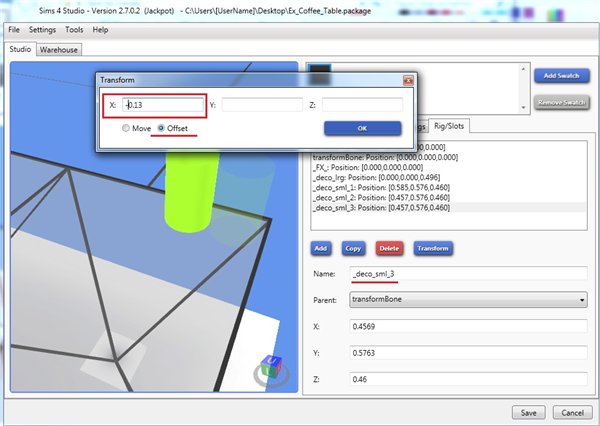Close the Transform dialog
Screen dimensions: 600x426
pos(407,79)
